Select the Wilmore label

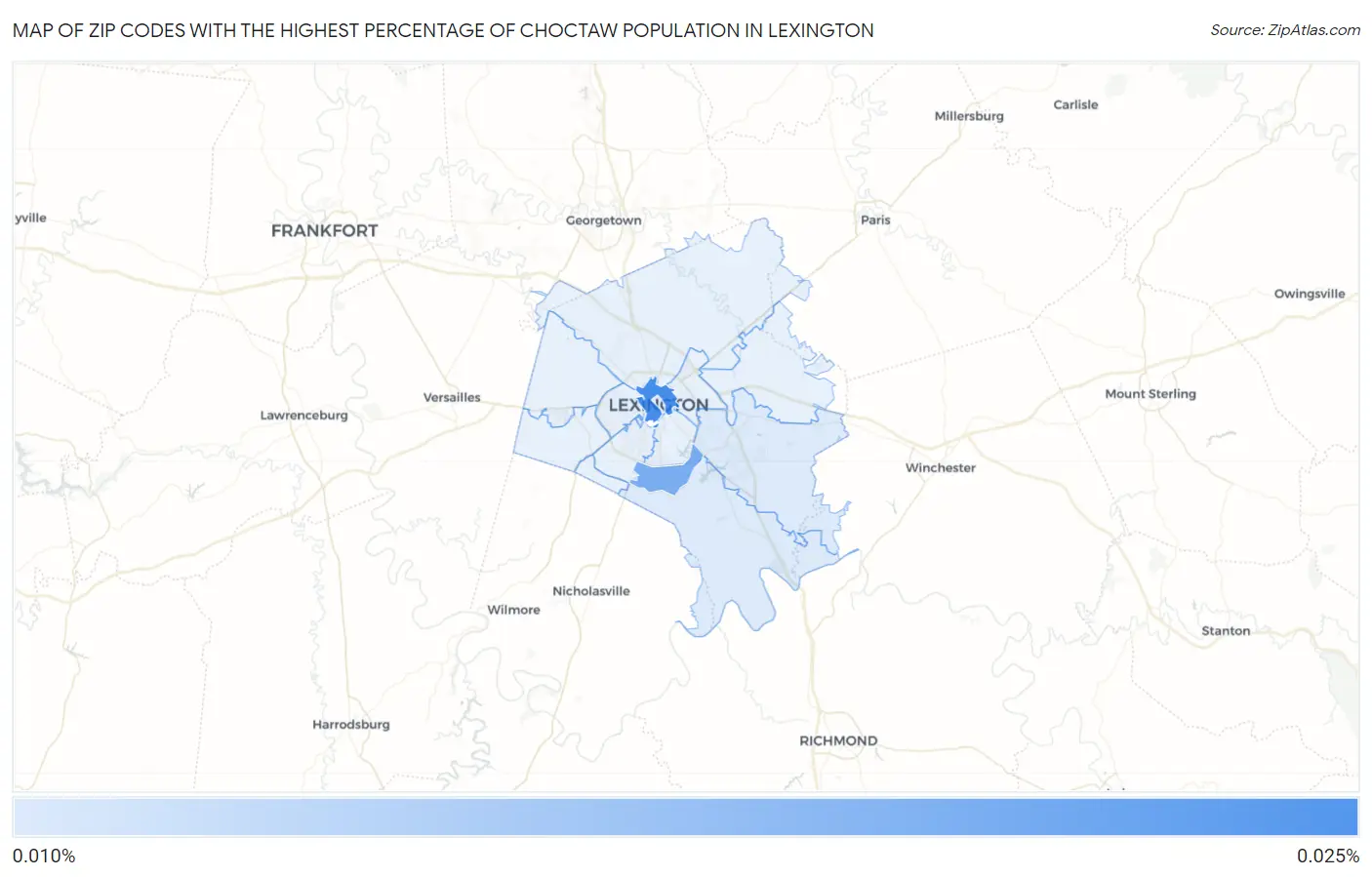(513, 610)
